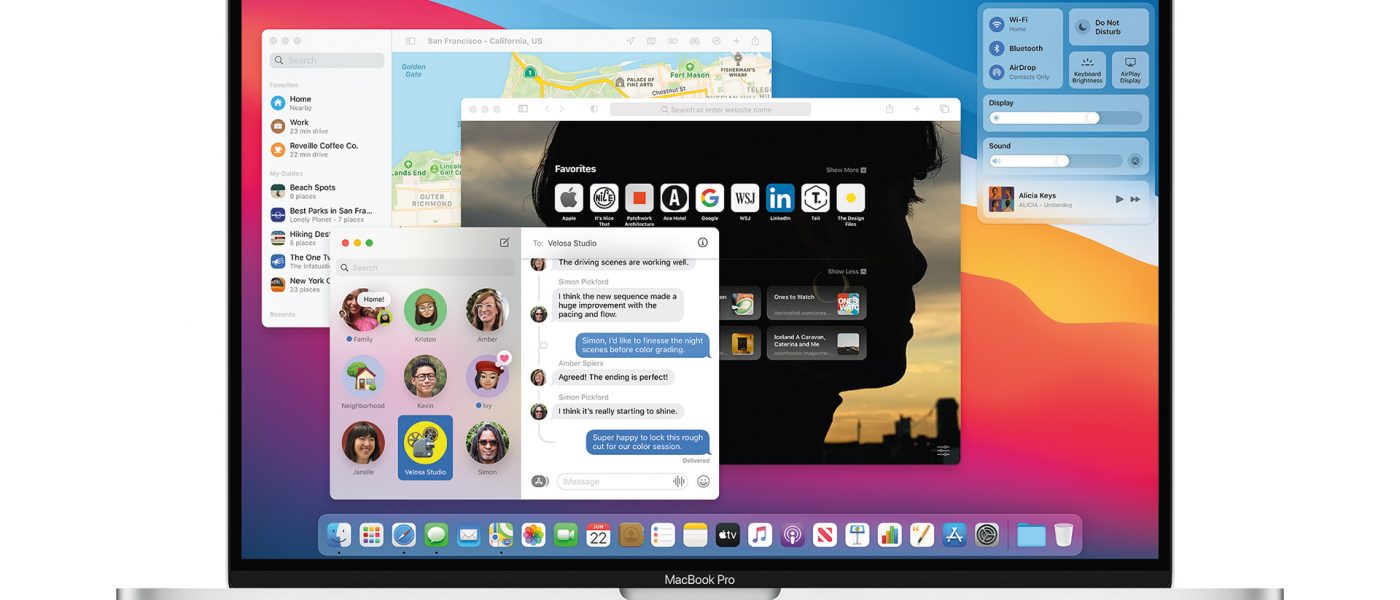
Task: Toggle Bluetooth in Control Center
Action: click(x=996, y=48)
